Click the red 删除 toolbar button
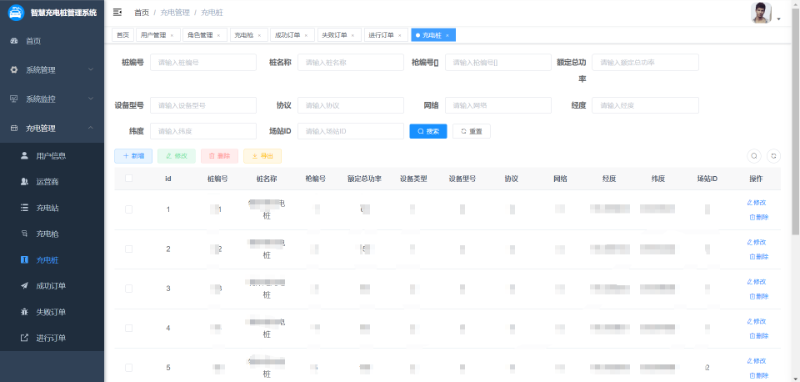The image size is (800, 382). tap(219, 156)
